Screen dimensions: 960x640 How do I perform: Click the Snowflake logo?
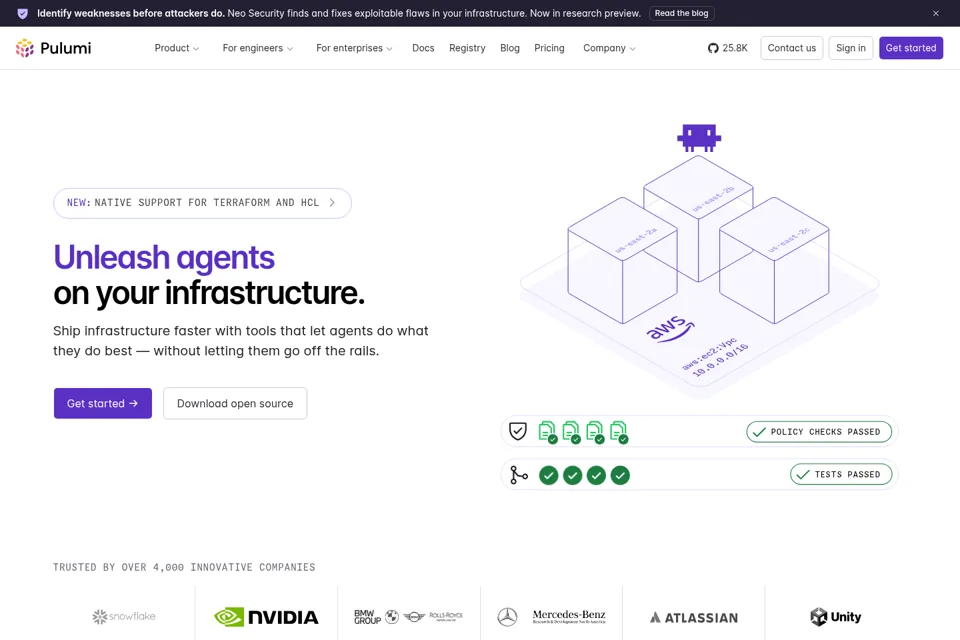(x=124, y=616)
